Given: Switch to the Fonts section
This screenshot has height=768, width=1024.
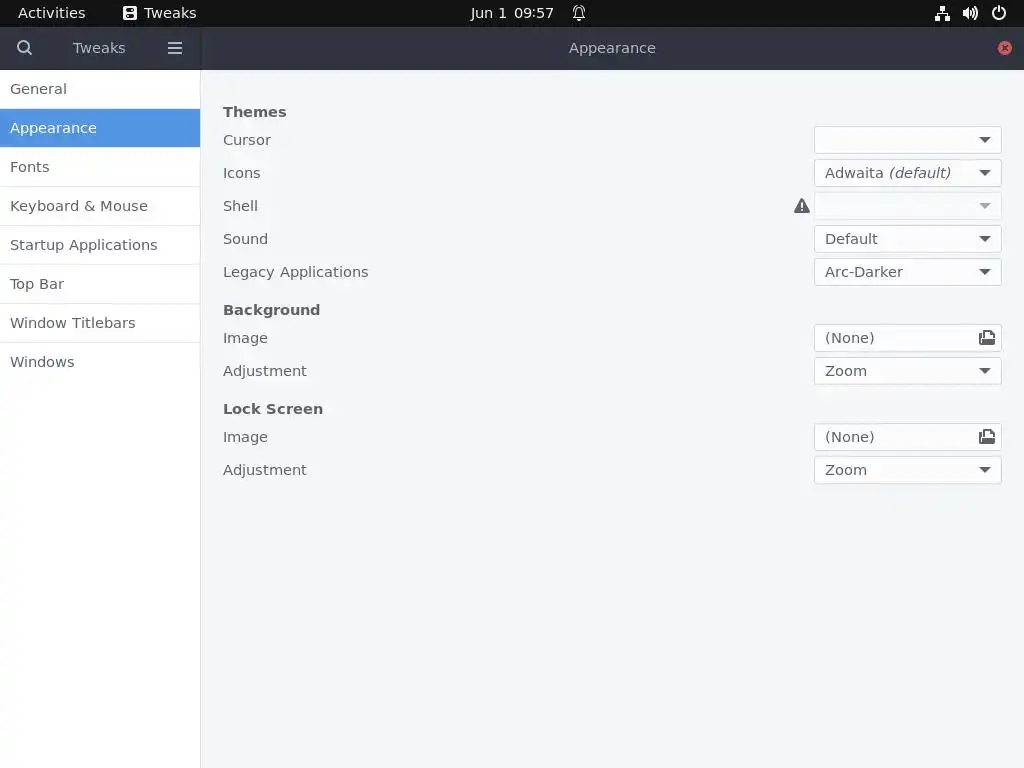Looking at the screenshot, I should tap(100, 167).
